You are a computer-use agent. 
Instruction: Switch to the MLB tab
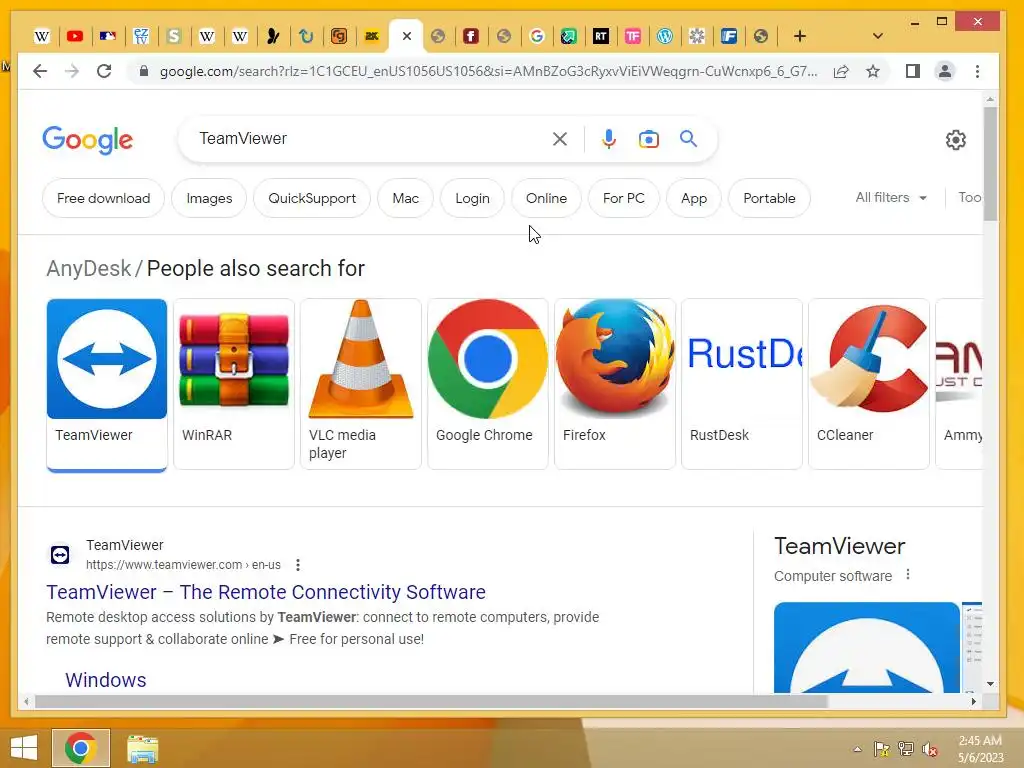(x=108, y=36)
